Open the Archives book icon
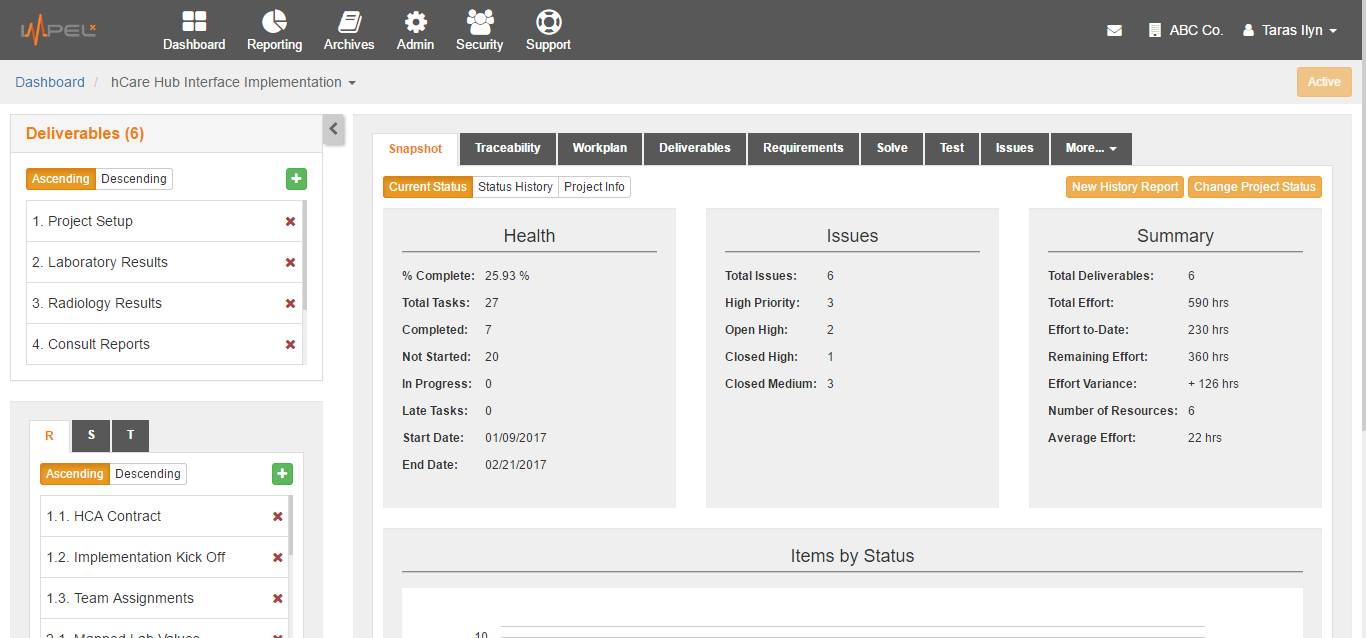Viewport: 1366px width, 638px height. pos(349,22)
